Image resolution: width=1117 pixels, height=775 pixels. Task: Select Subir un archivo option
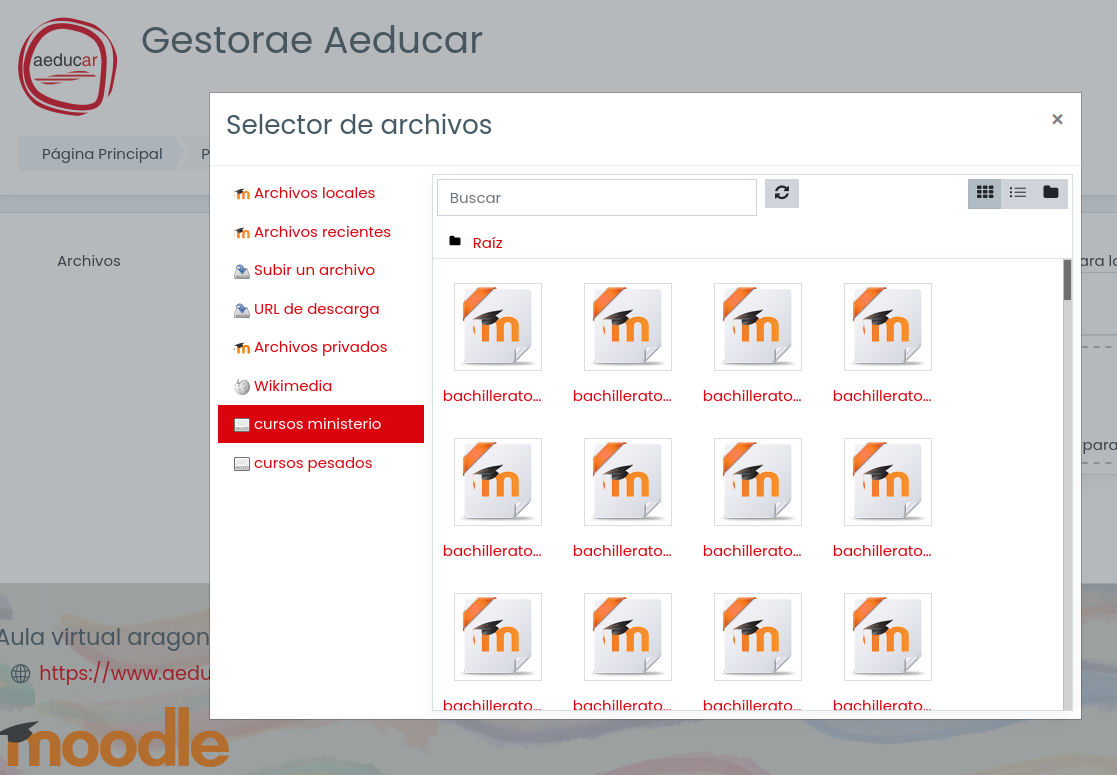pos(314,270)
